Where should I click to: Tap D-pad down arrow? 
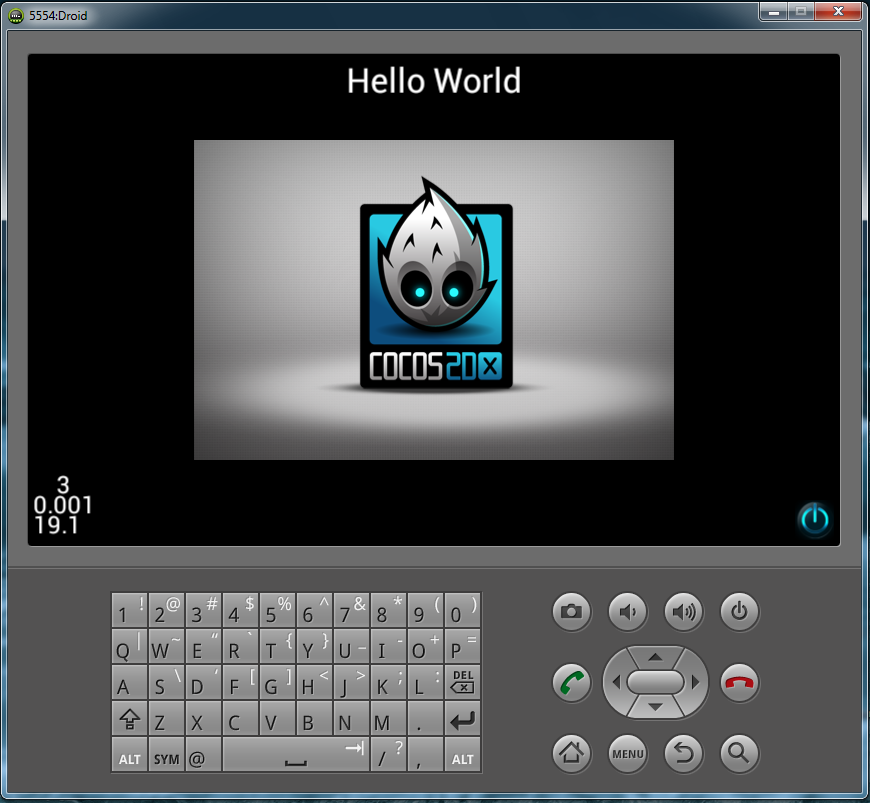point(655,707)
